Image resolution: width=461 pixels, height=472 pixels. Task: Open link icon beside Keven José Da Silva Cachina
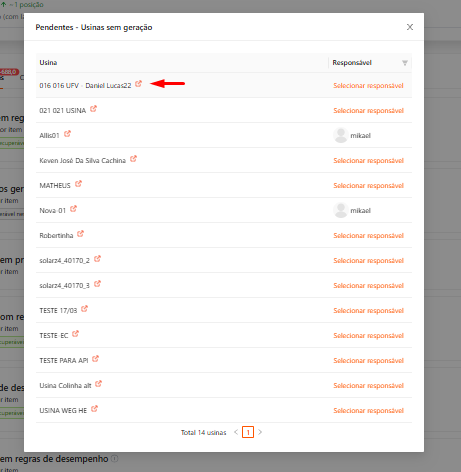[133, 159]
